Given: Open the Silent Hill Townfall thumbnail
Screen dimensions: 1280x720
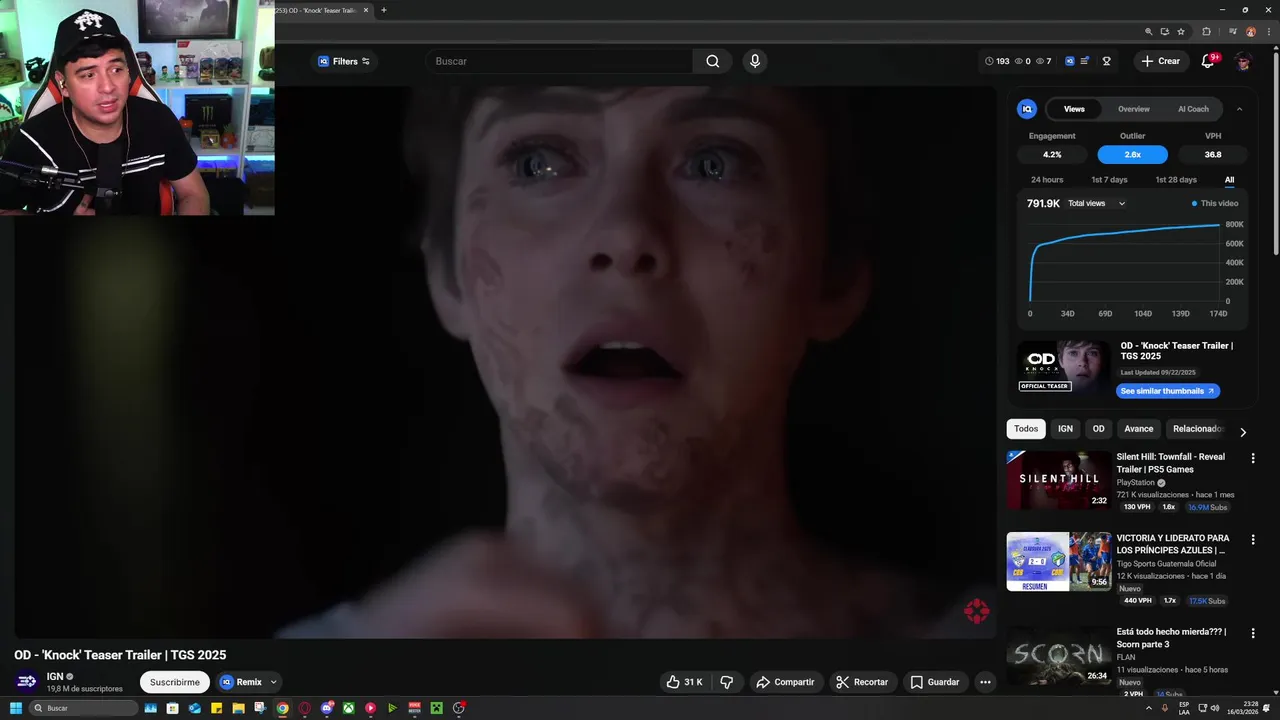Looking at the screenshot, I should pos(1059,480).
